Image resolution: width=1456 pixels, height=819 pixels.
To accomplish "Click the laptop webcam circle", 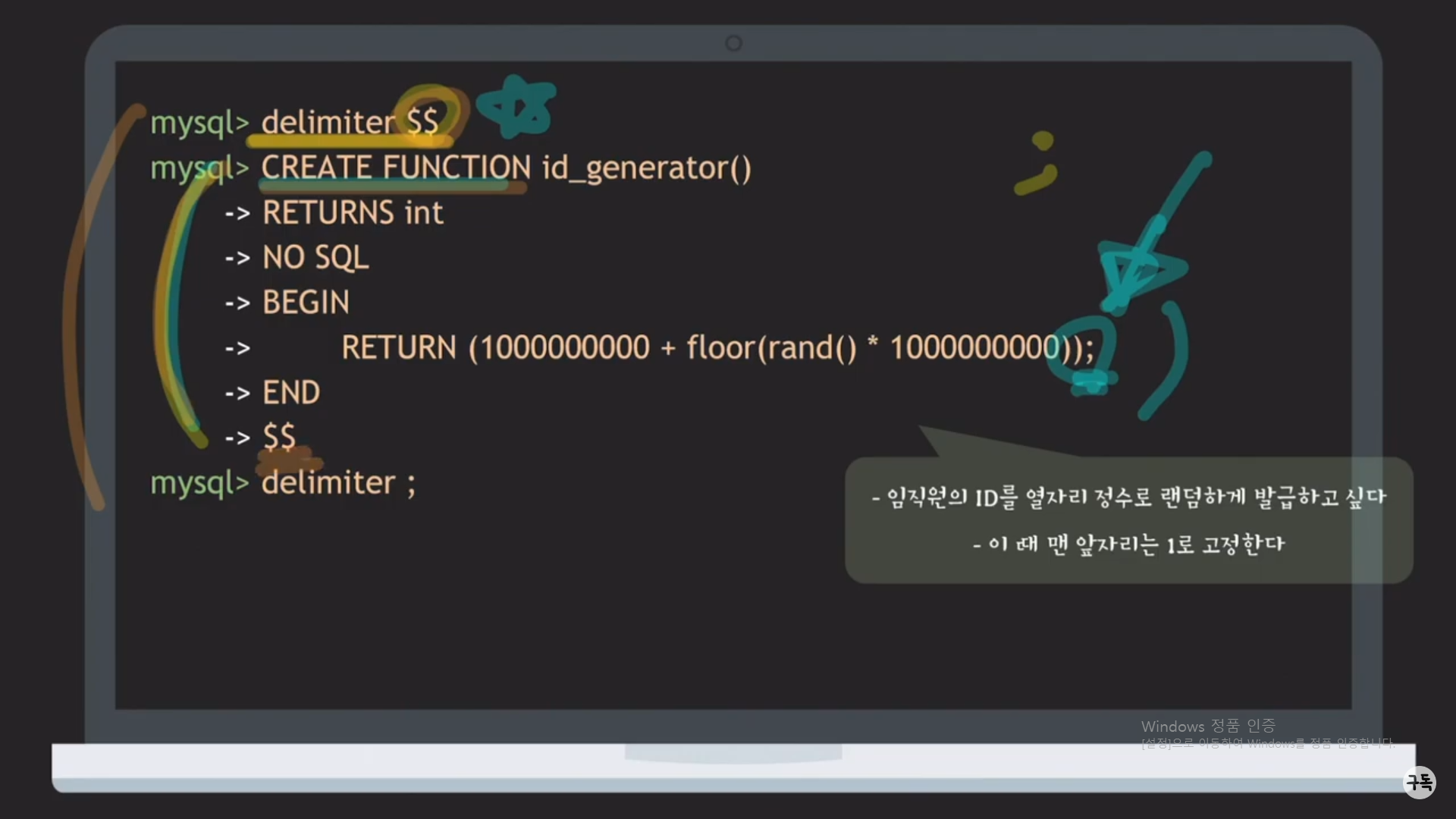I will (x=733, y=43).
